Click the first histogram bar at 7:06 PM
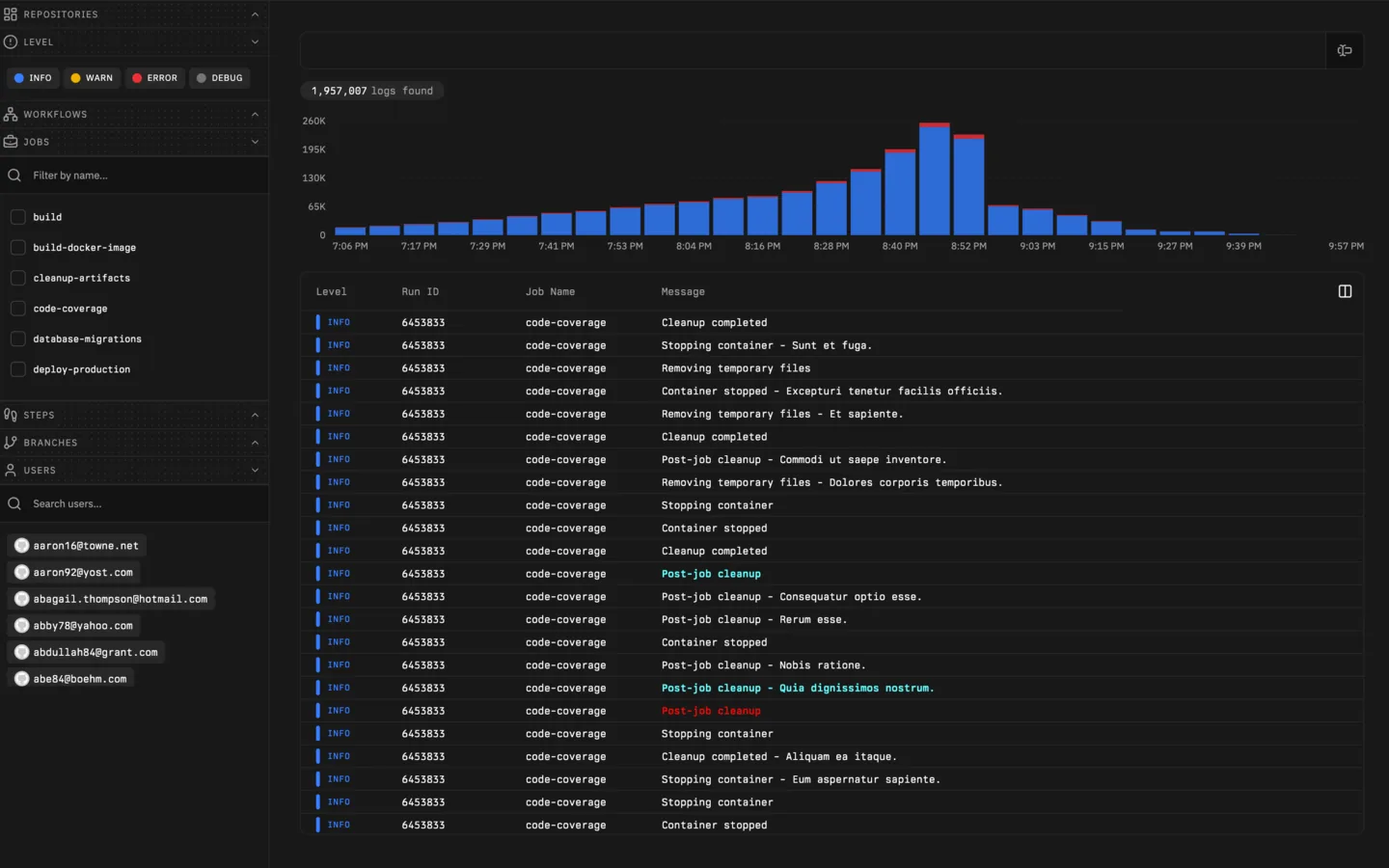 click(x=350, y=231)
